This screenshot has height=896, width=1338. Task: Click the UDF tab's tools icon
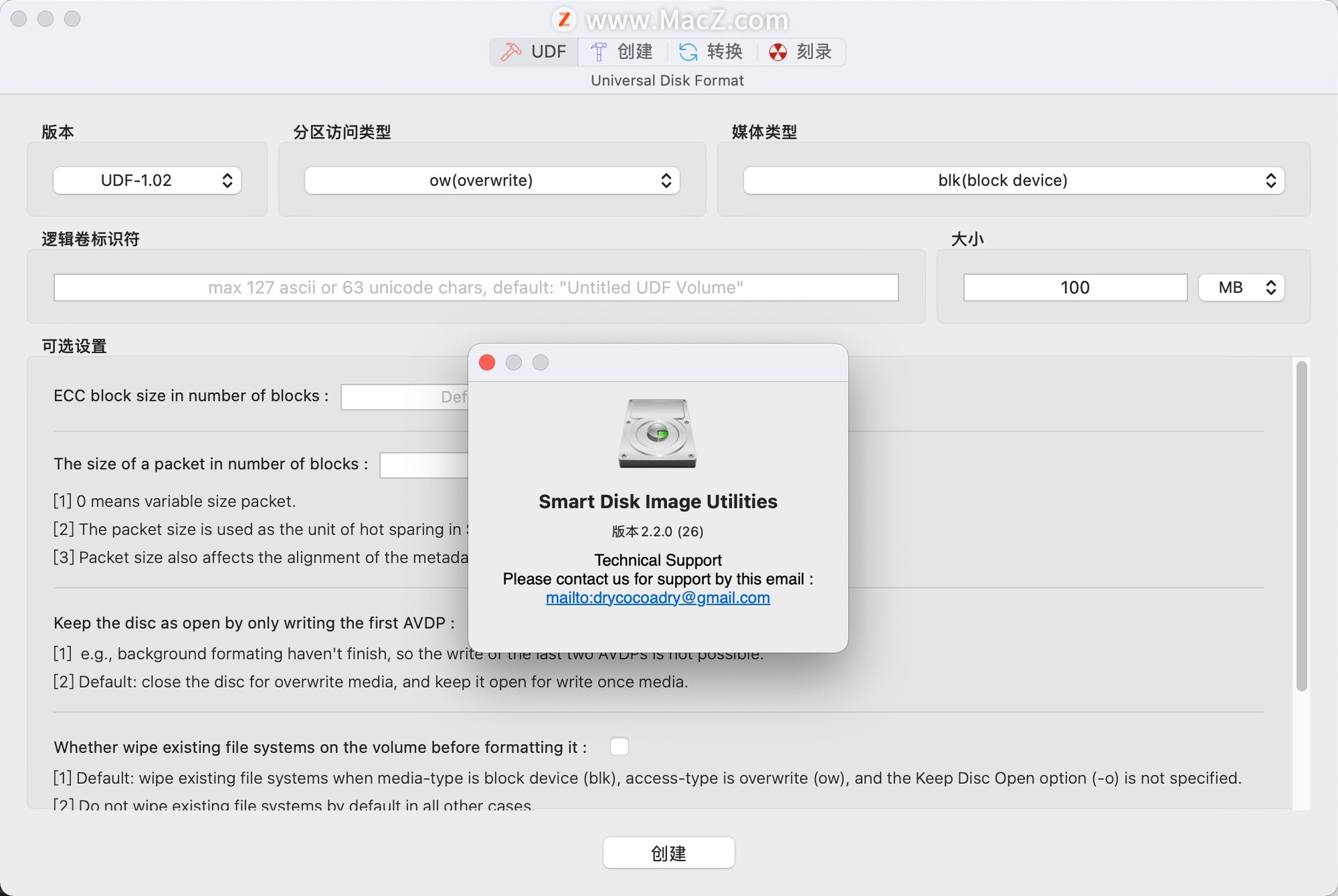[511, 52]
